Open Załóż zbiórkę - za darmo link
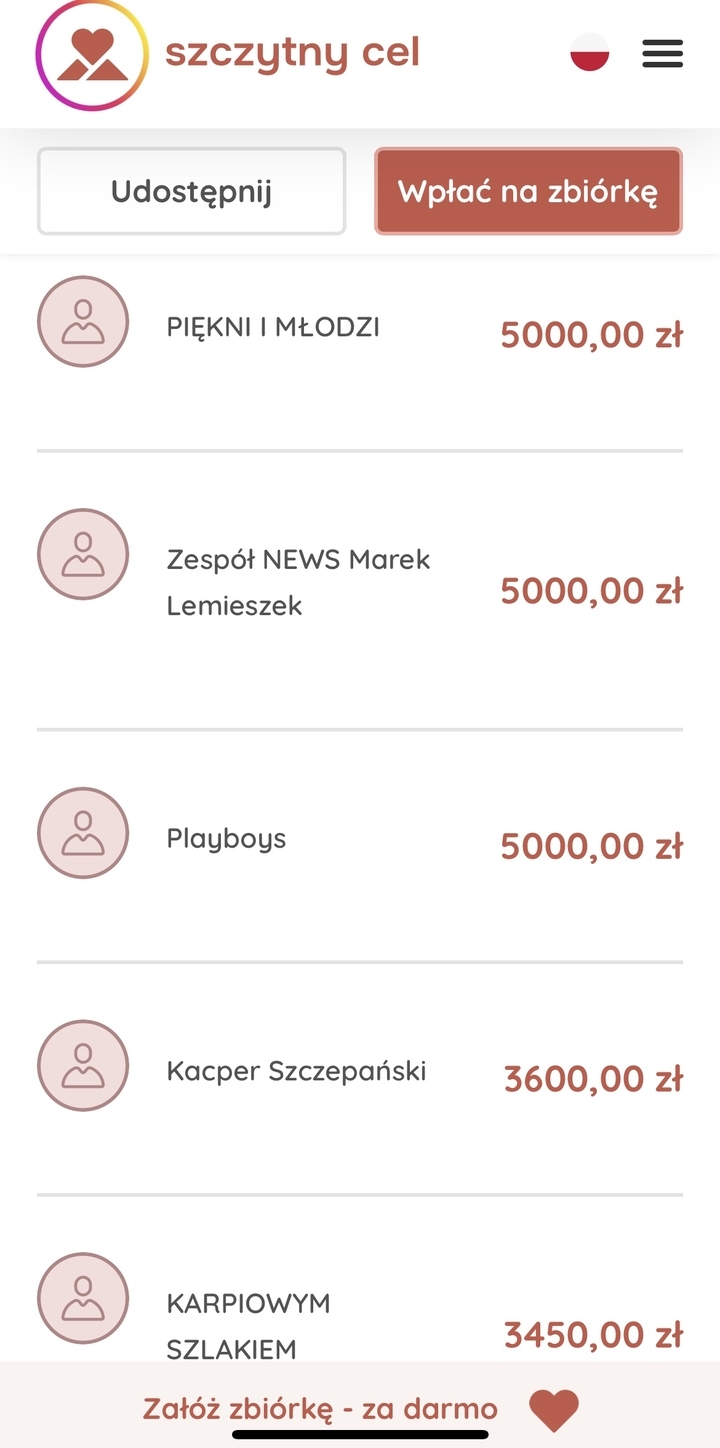The width and height of the screenshot is (720, 1448). tap(320, 1409)
